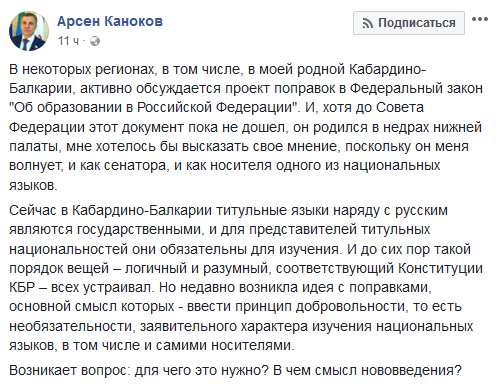Open the Арсен Каноков author name link
Viewport: 497px width, 385px height.
pyautogui.click(x=110, y=21)
